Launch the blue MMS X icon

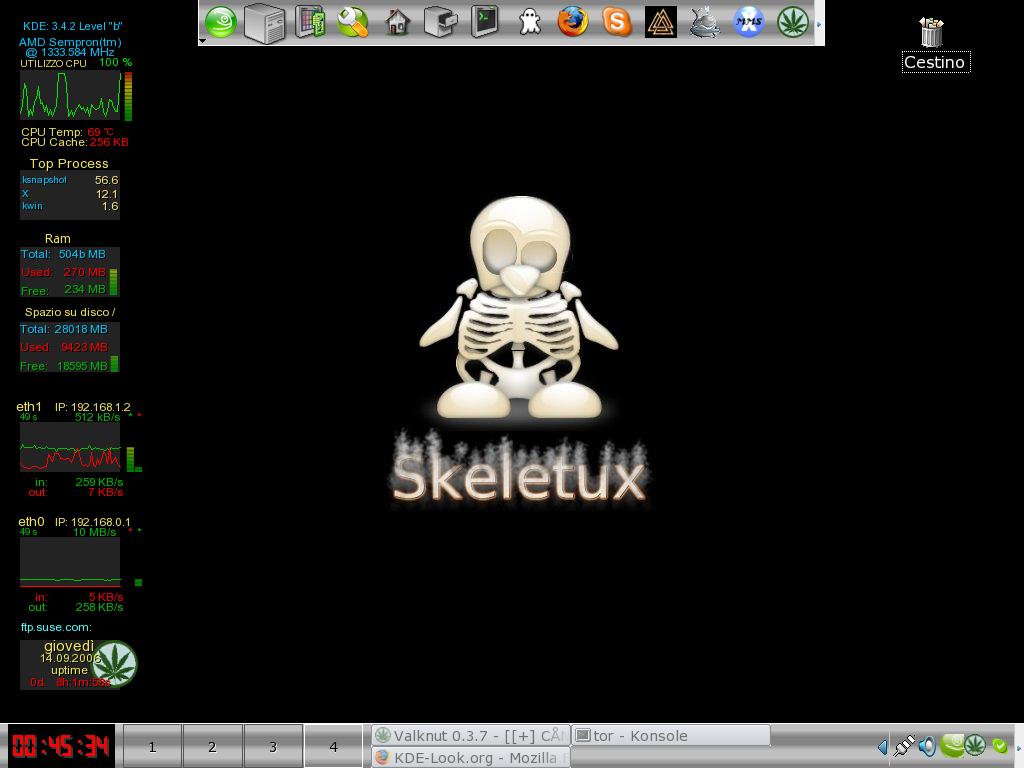748,22
